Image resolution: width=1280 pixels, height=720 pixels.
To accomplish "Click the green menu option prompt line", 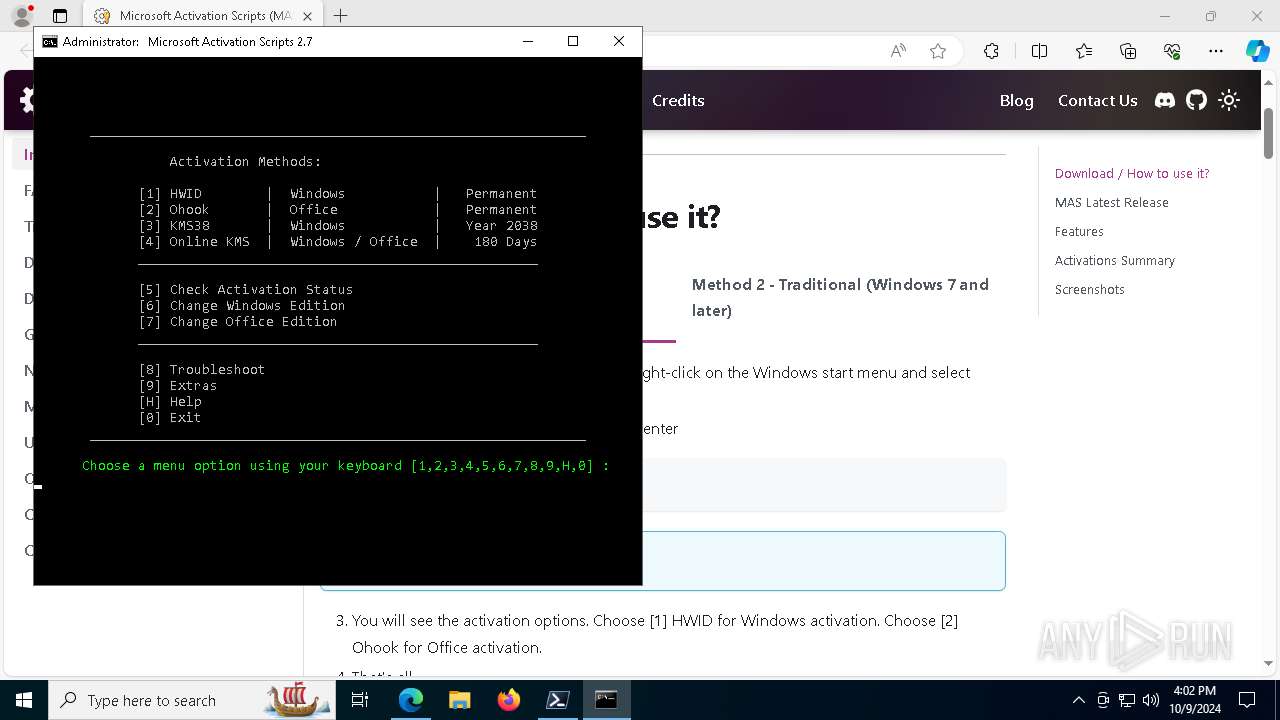I will pyautogui.click(x=346, y=465).
